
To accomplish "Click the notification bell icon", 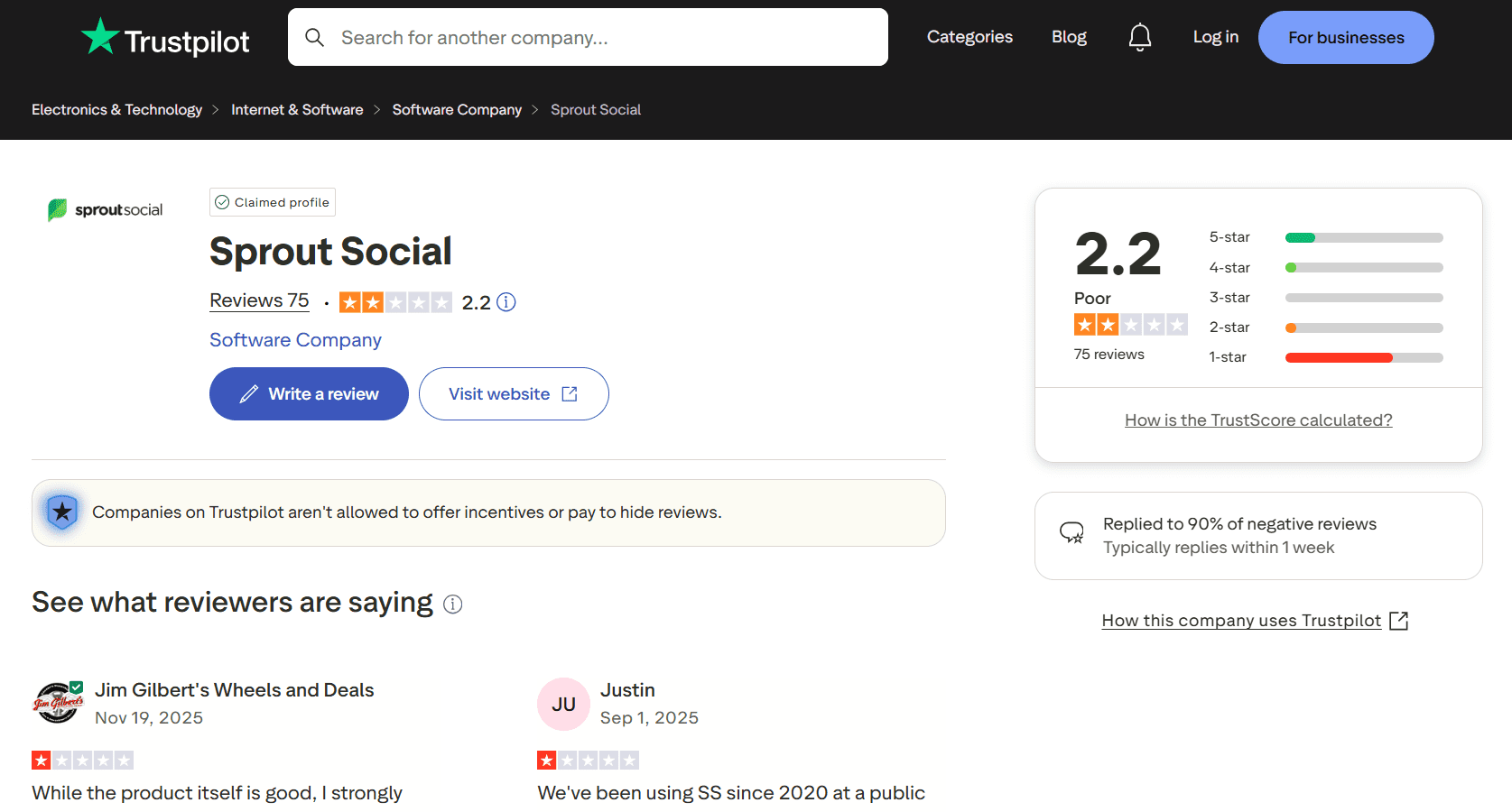I will pos(1139,36).
